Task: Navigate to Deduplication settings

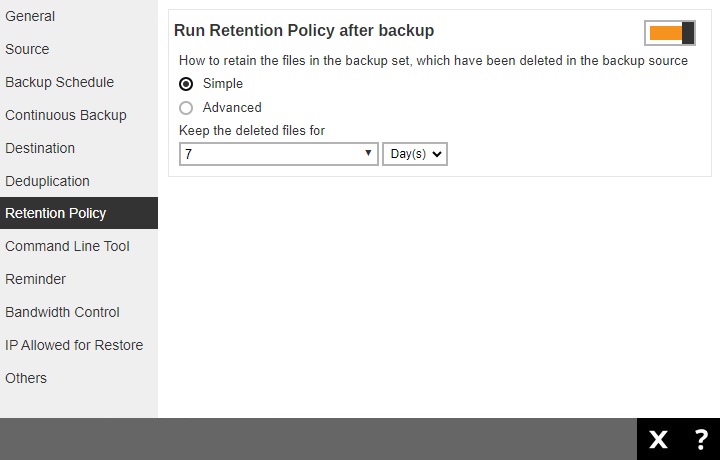Action: click(47, 181)
